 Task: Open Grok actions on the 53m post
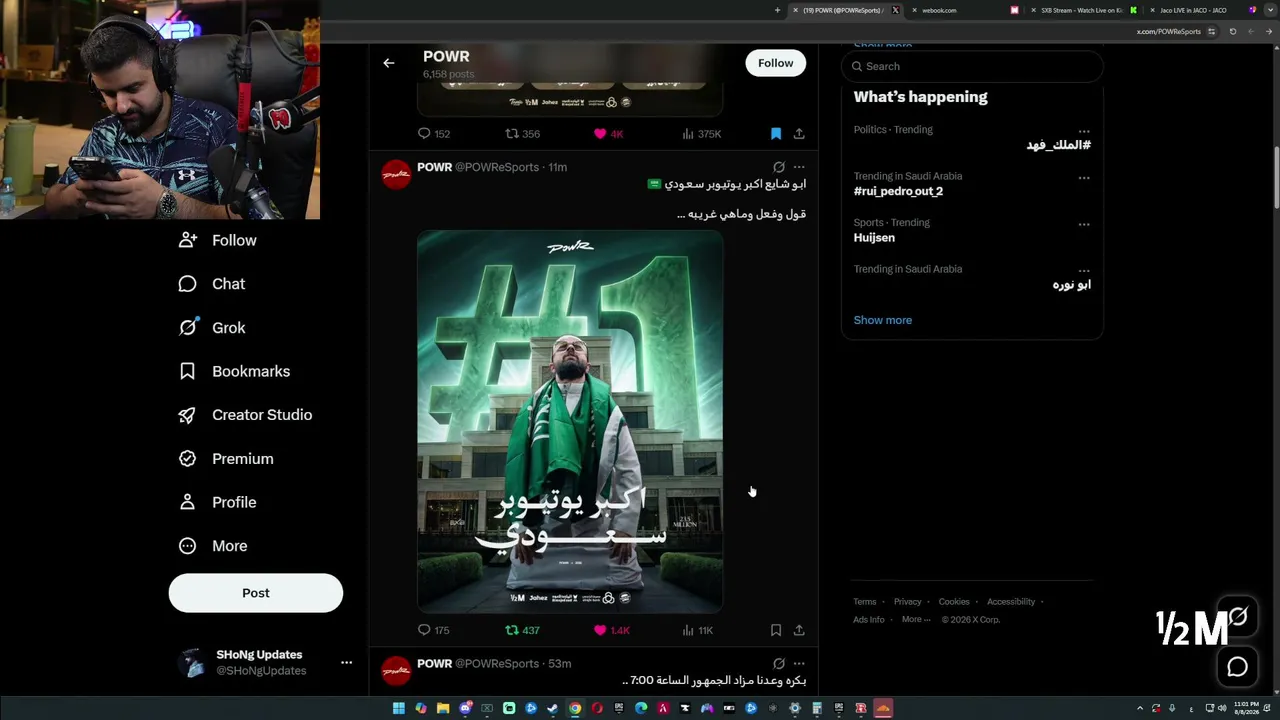click(779, 663)
